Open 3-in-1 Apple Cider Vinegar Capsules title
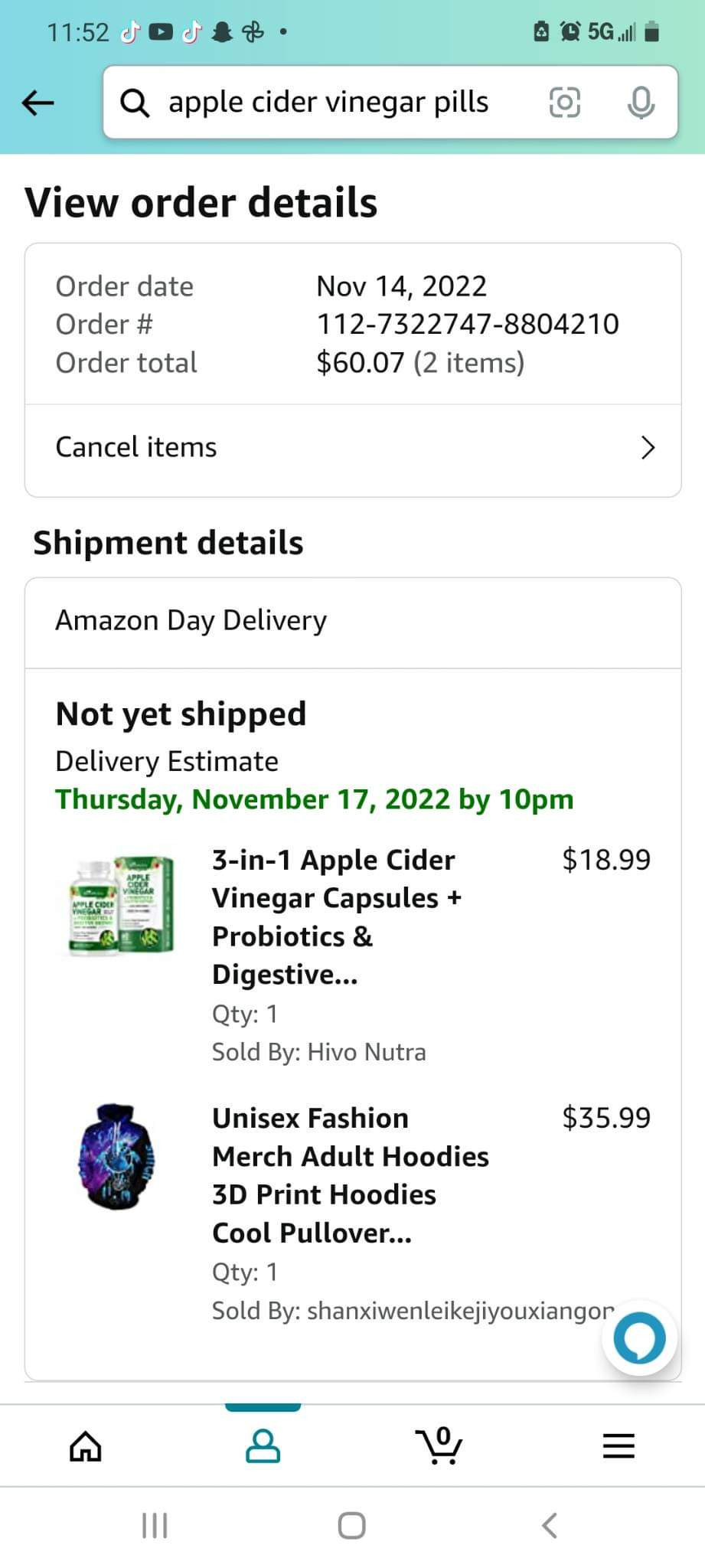The height and width of the screenshot is (1568, 705). click(x=337, y=916)
